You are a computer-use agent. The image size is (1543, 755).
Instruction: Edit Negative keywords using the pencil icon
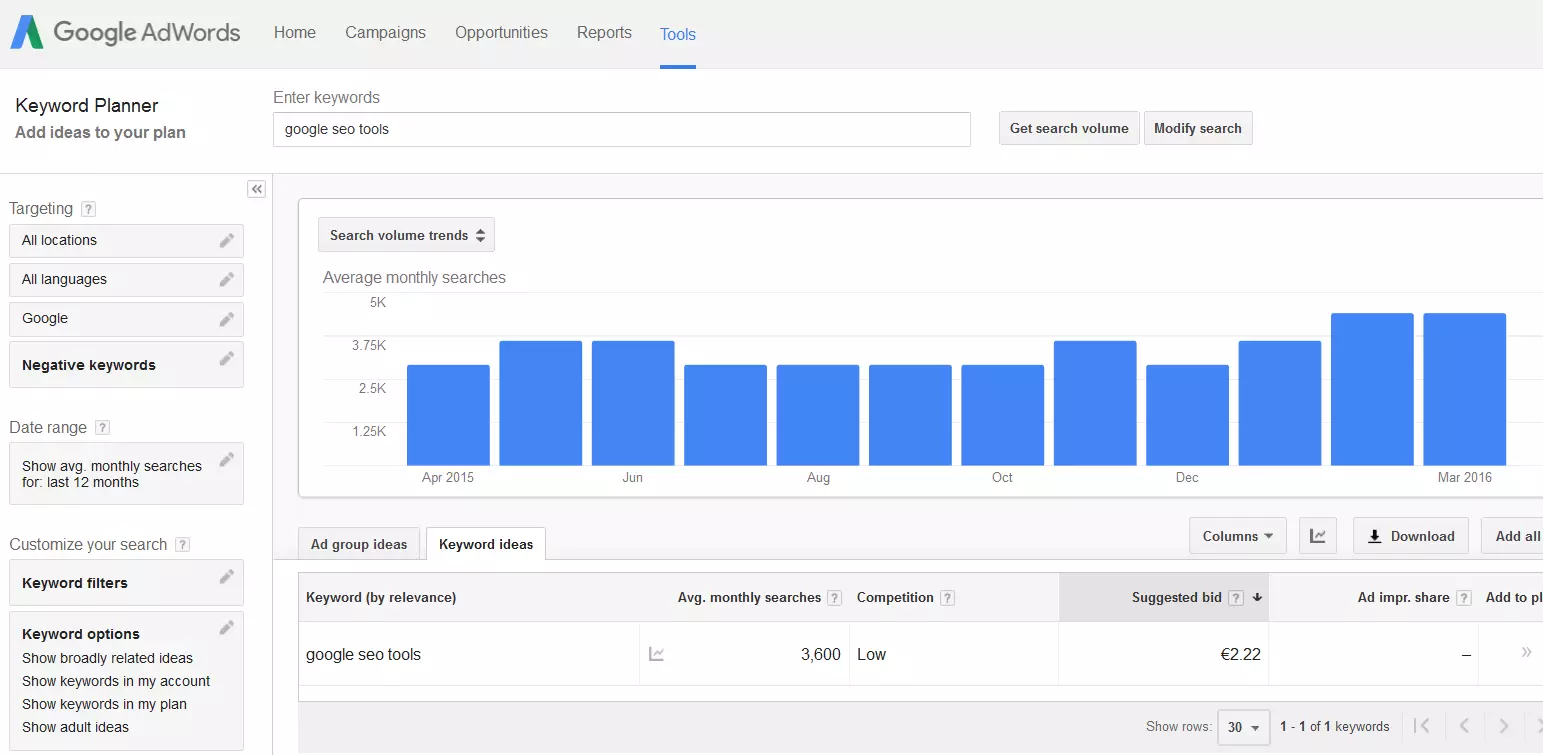coord(227,358)
